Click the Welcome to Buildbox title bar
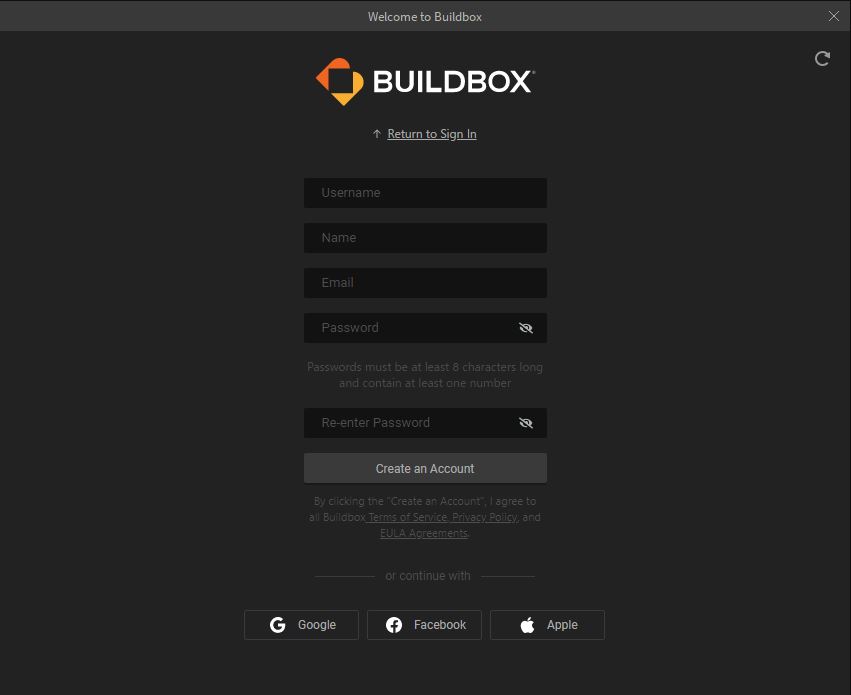The image size is (851, 695). (x=425, y=16)
